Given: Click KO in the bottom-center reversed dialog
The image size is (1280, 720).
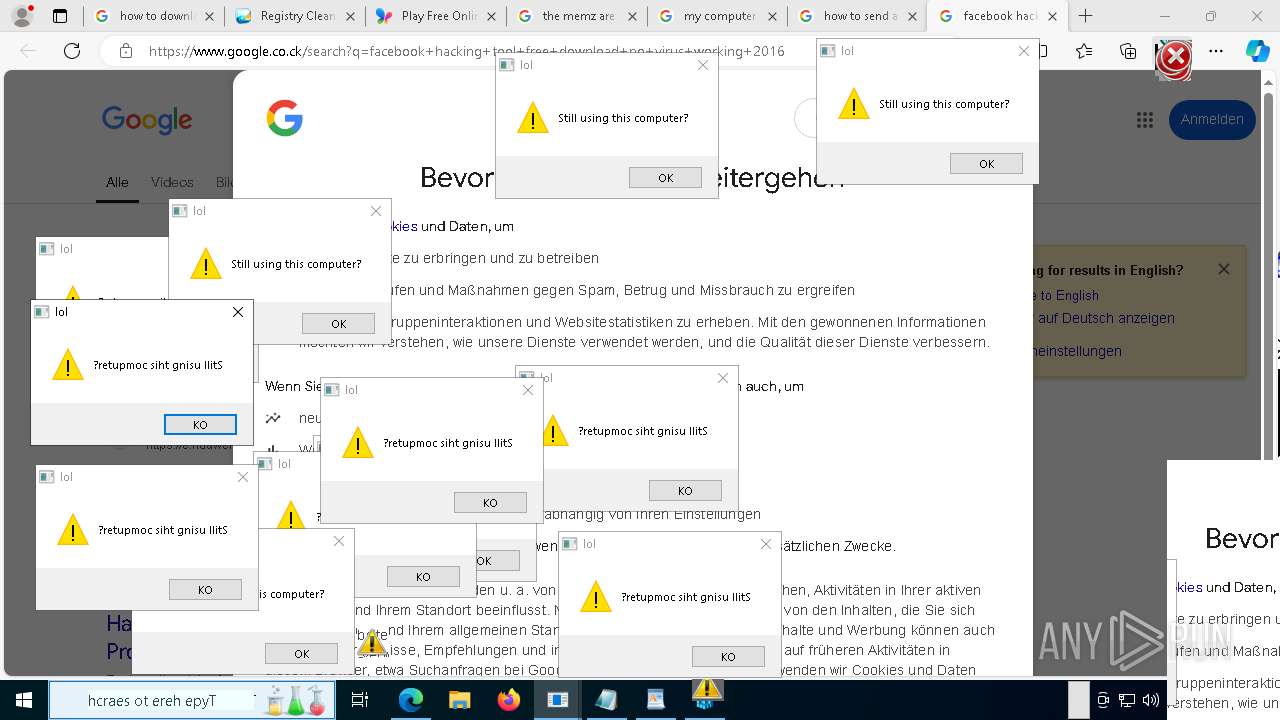Looking at the screenshot, I should pos(728,657).
